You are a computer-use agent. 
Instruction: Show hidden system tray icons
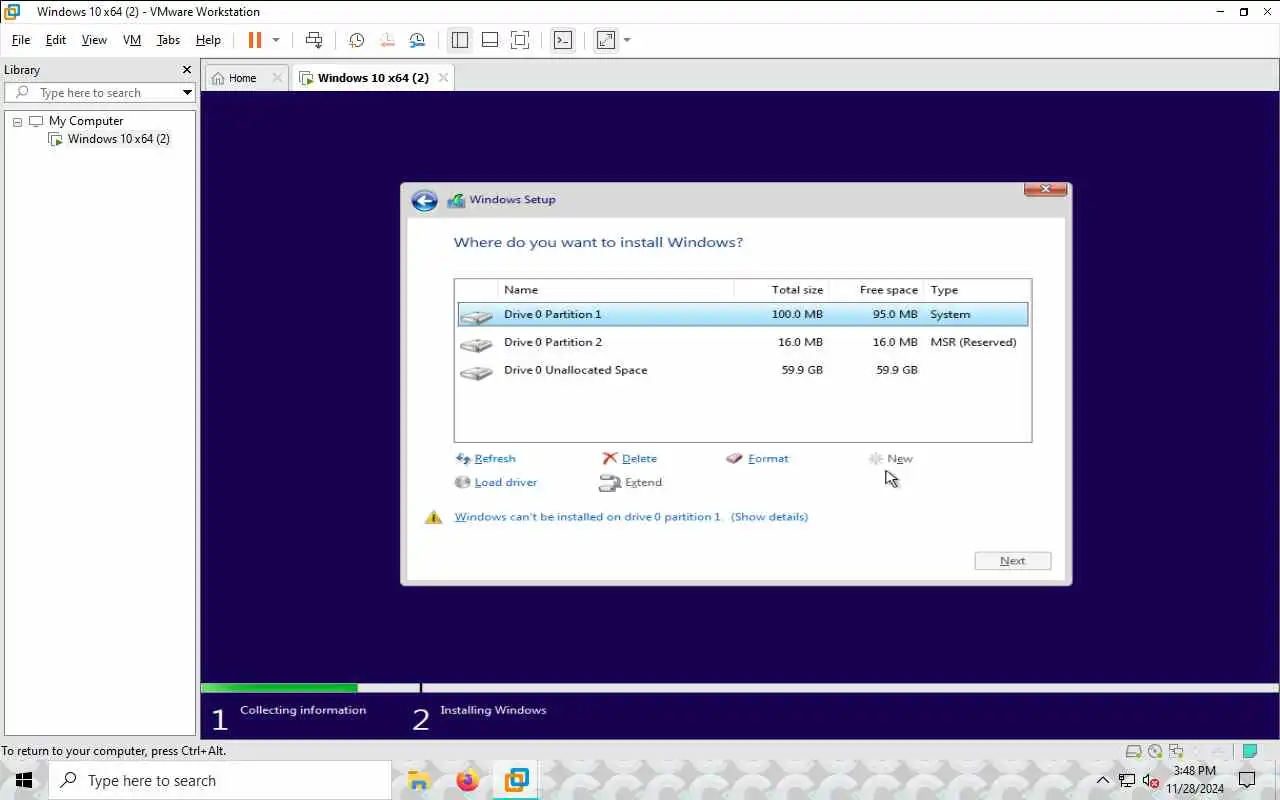(x=1103, y=780)
